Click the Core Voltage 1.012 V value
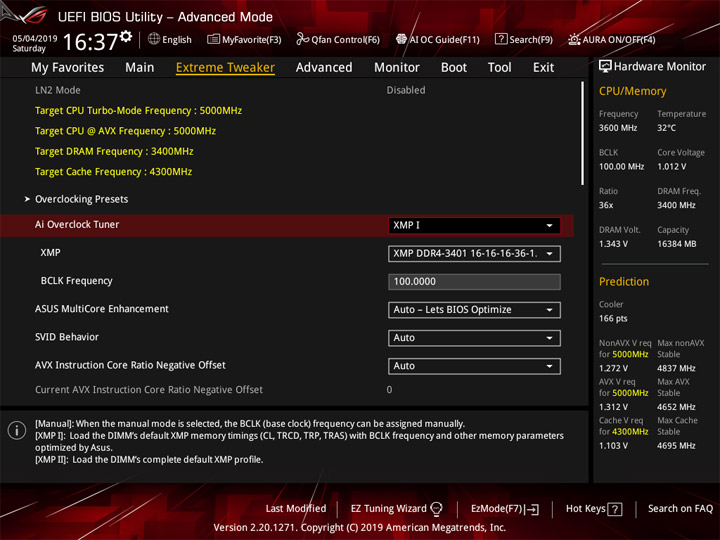 671,167
